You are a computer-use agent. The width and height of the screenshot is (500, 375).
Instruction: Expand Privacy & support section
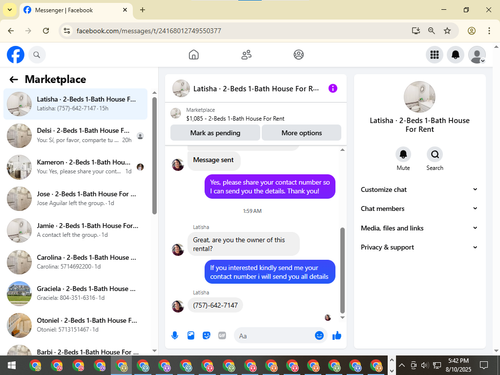(x=419, y=247)
